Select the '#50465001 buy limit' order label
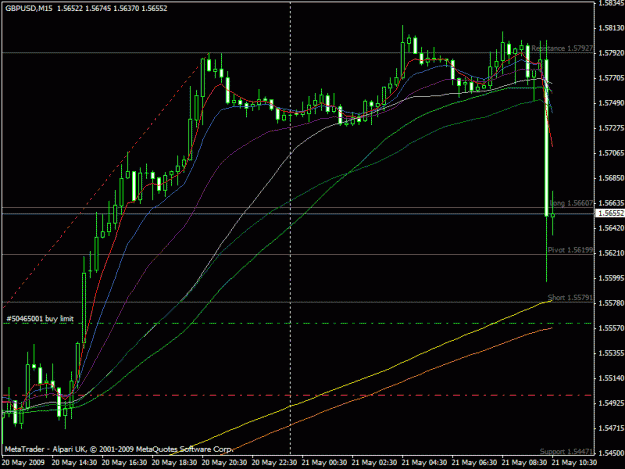 pos(40,319)
